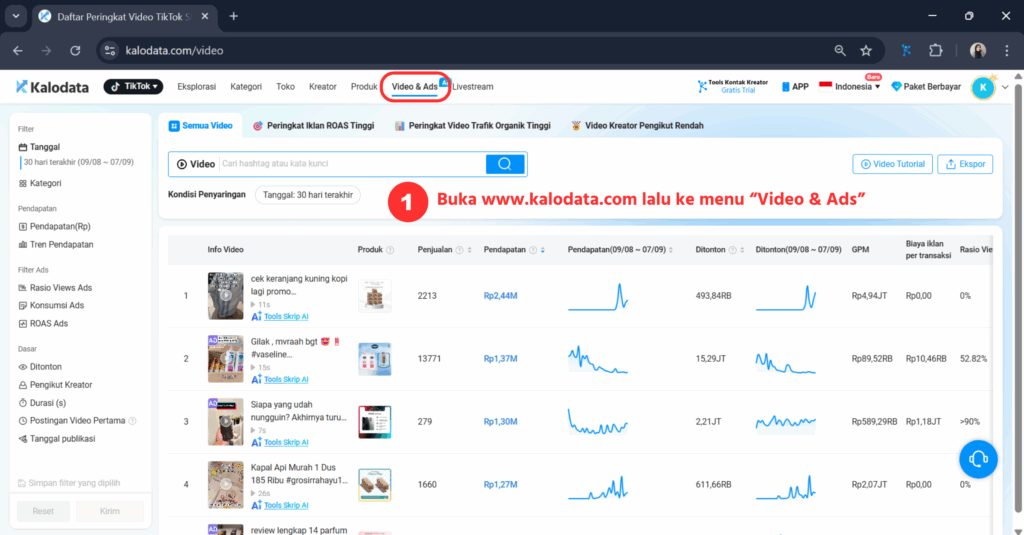Open Tools Skrip AI for vaseline video

280,380
